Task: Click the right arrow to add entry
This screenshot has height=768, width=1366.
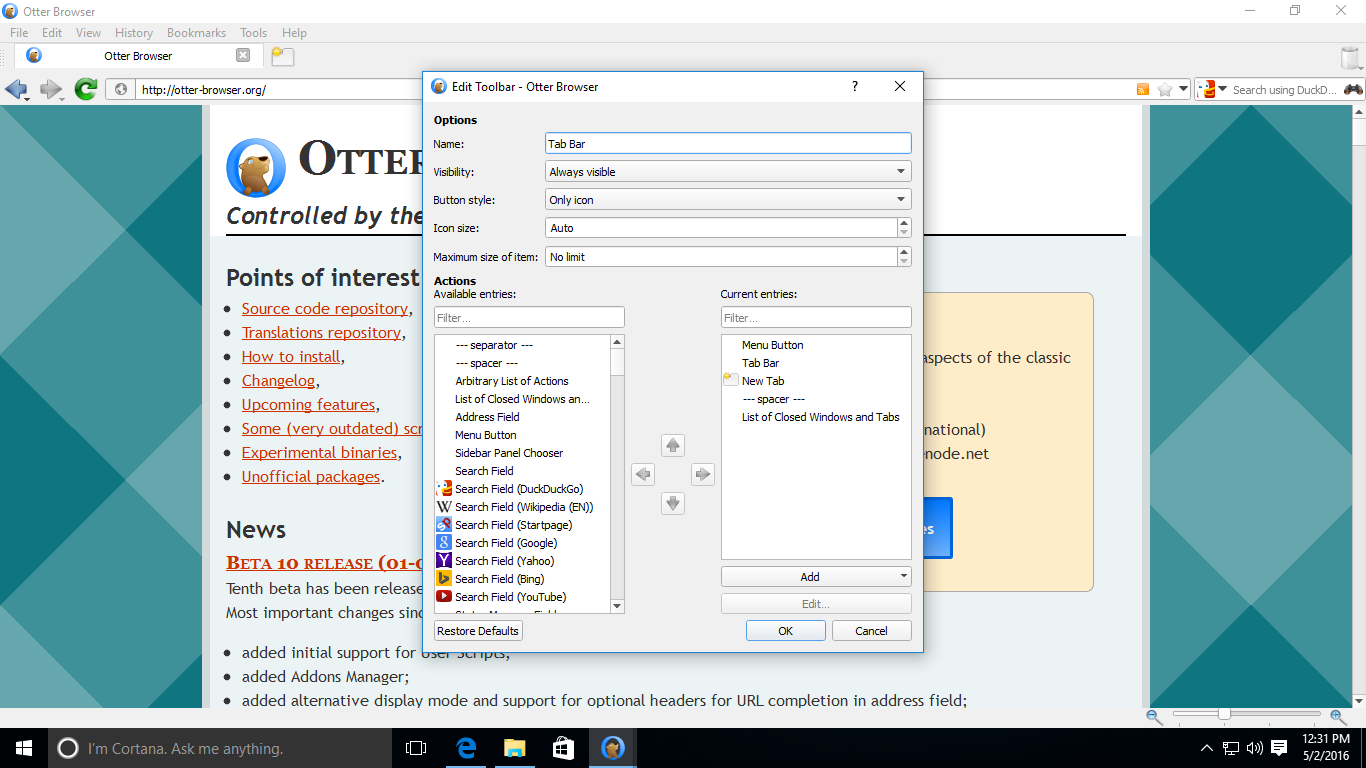Action: tap(703, 474)
